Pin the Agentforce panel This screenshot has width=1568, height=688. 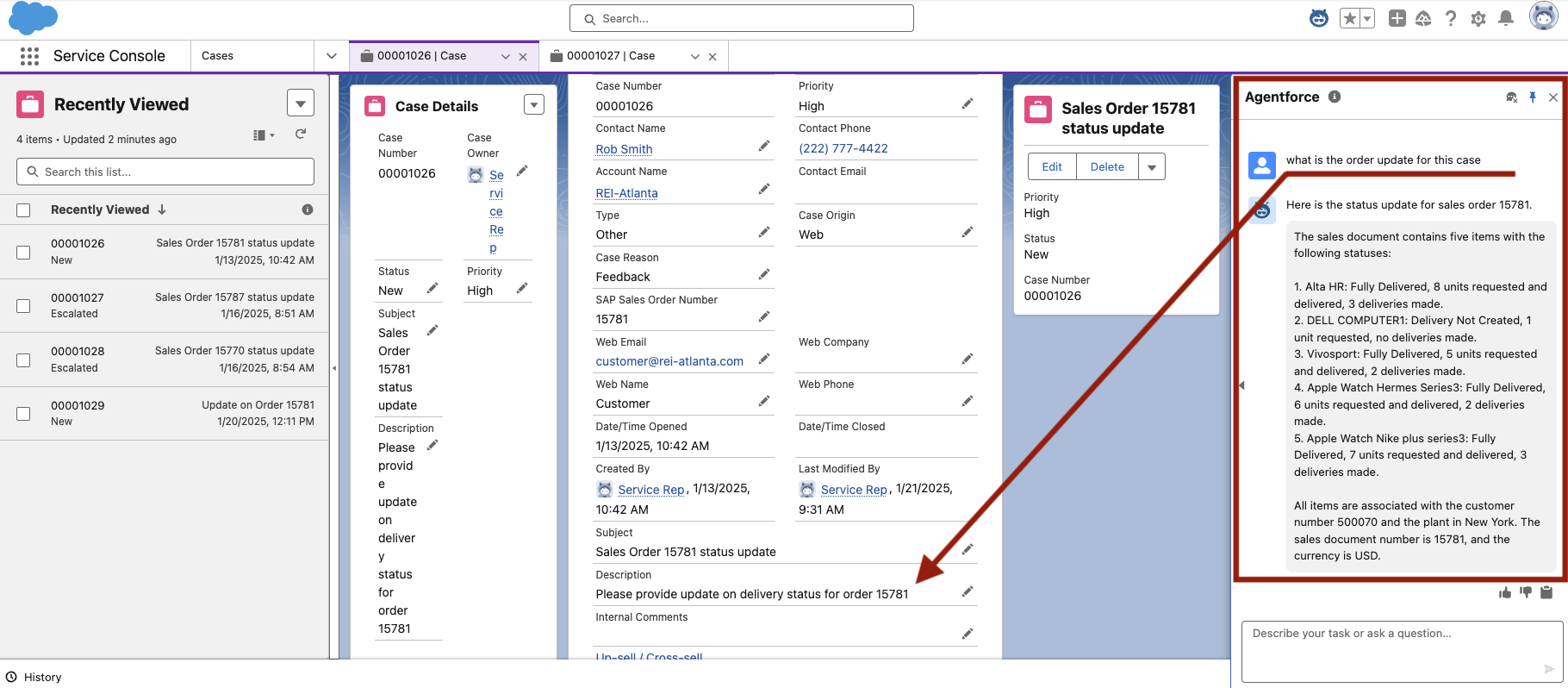coord(1533,97)
